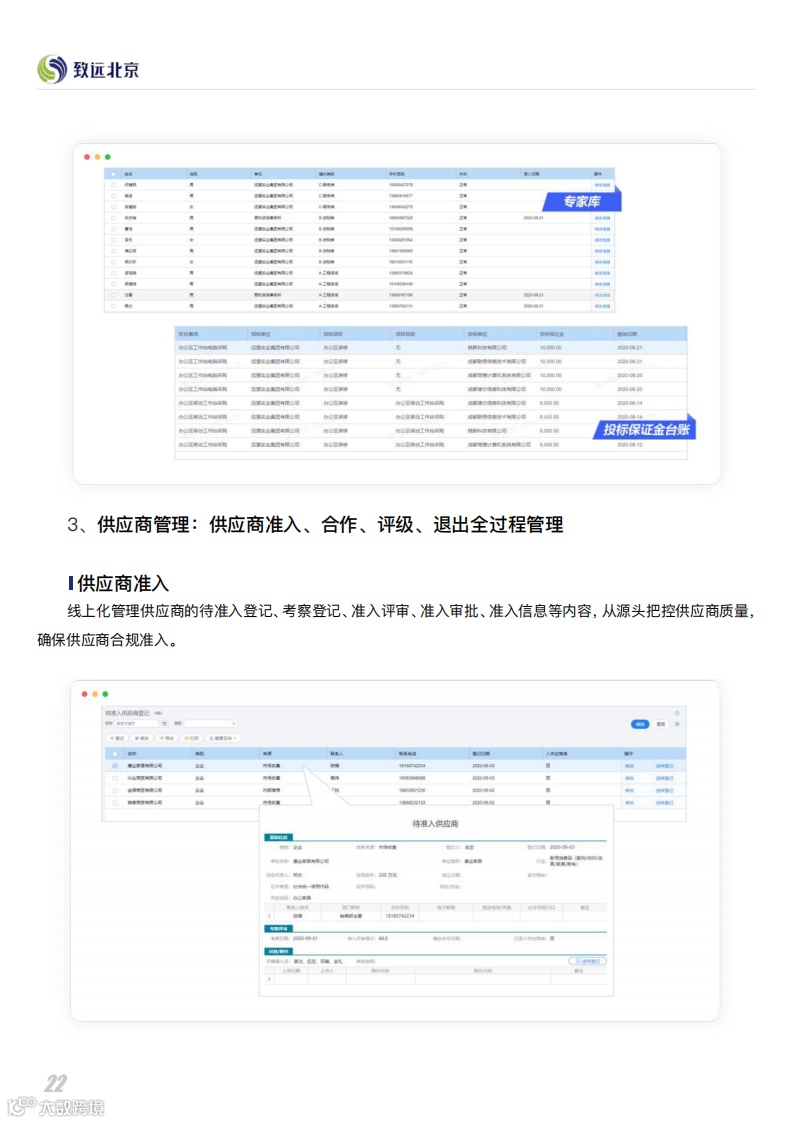Click the blue 筛选 filter button
This screenshot has height=1123, width=794.
point(640,724)
